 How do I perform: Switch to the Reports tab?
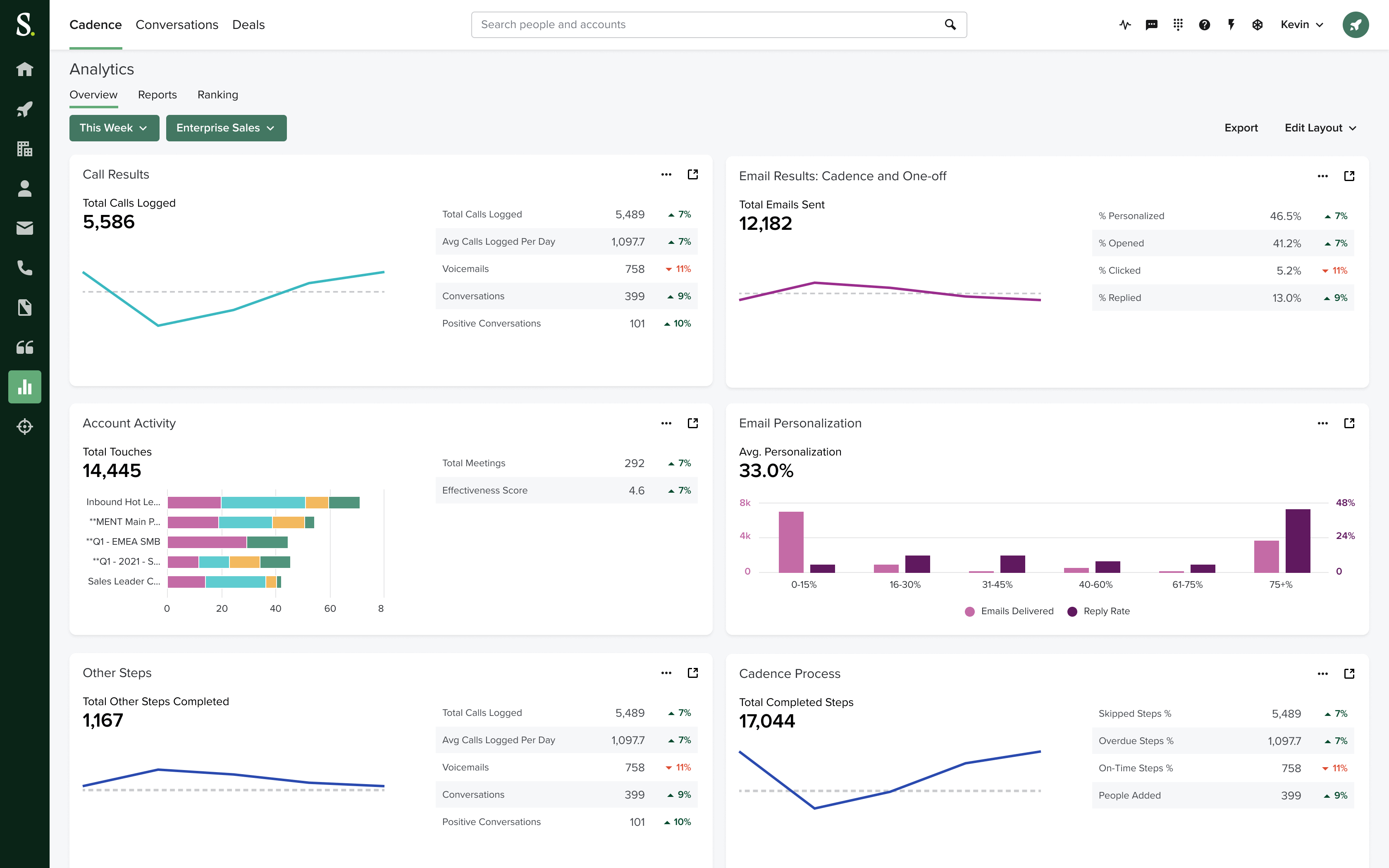[157, 95]
